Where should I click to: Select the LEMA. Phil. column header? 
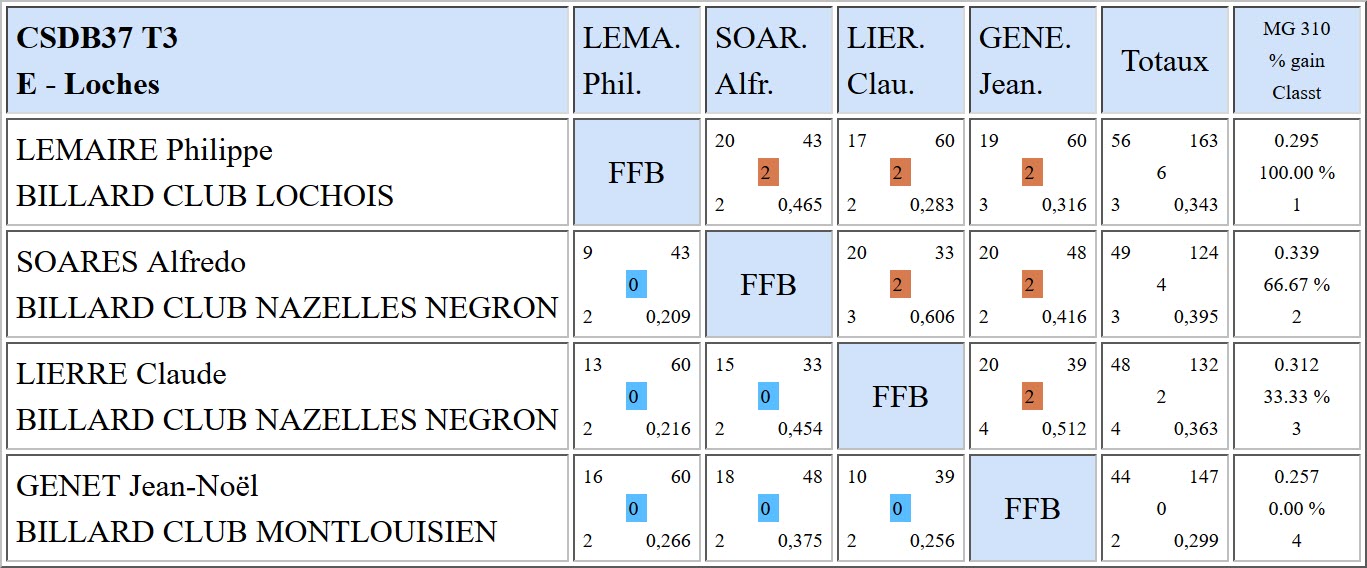(x=636, y=61)
